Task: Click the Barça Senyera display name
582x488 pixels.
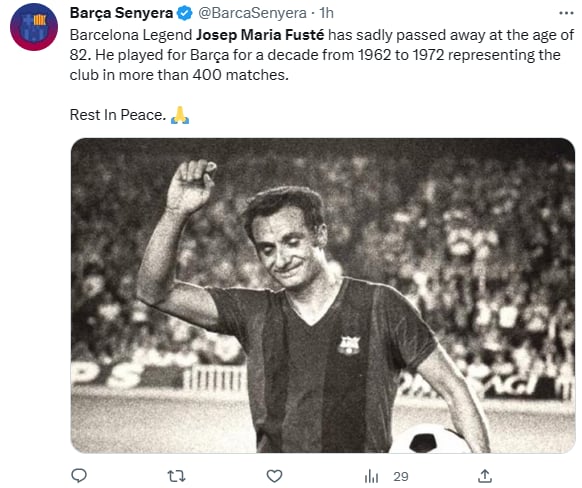Action: point(121,13)
